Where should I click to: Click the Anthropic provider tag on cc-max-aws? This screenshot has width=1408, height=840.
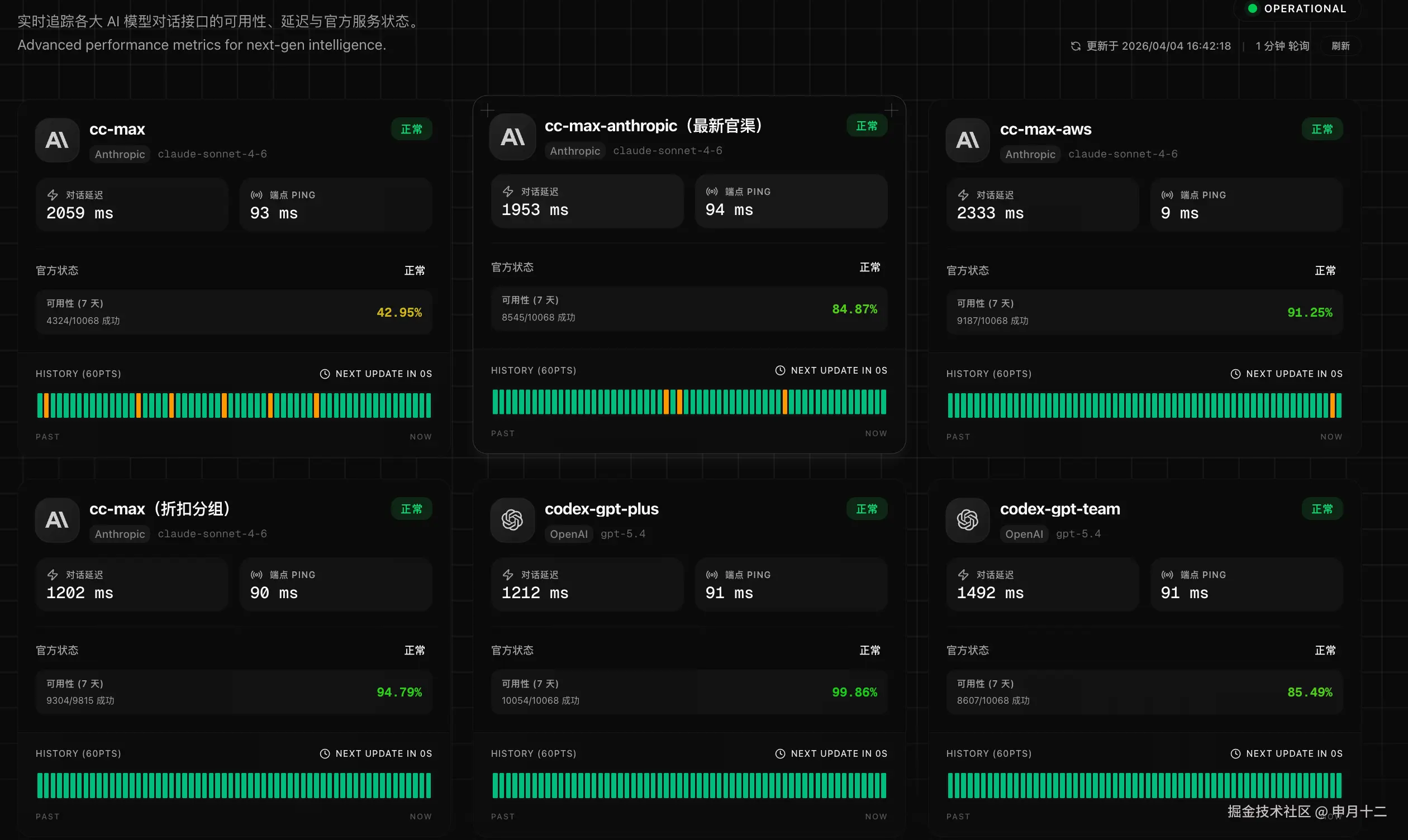coord(1030,154)
